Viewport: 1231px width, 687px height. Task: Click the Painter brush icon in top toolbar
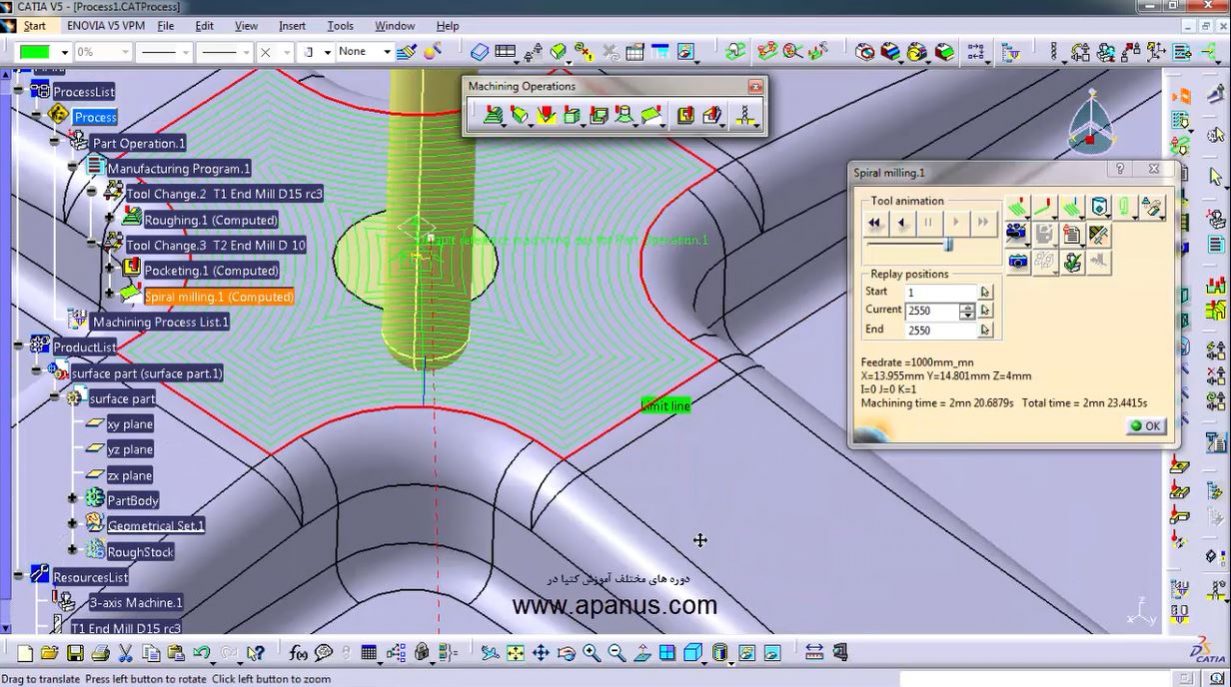point(406,51)
